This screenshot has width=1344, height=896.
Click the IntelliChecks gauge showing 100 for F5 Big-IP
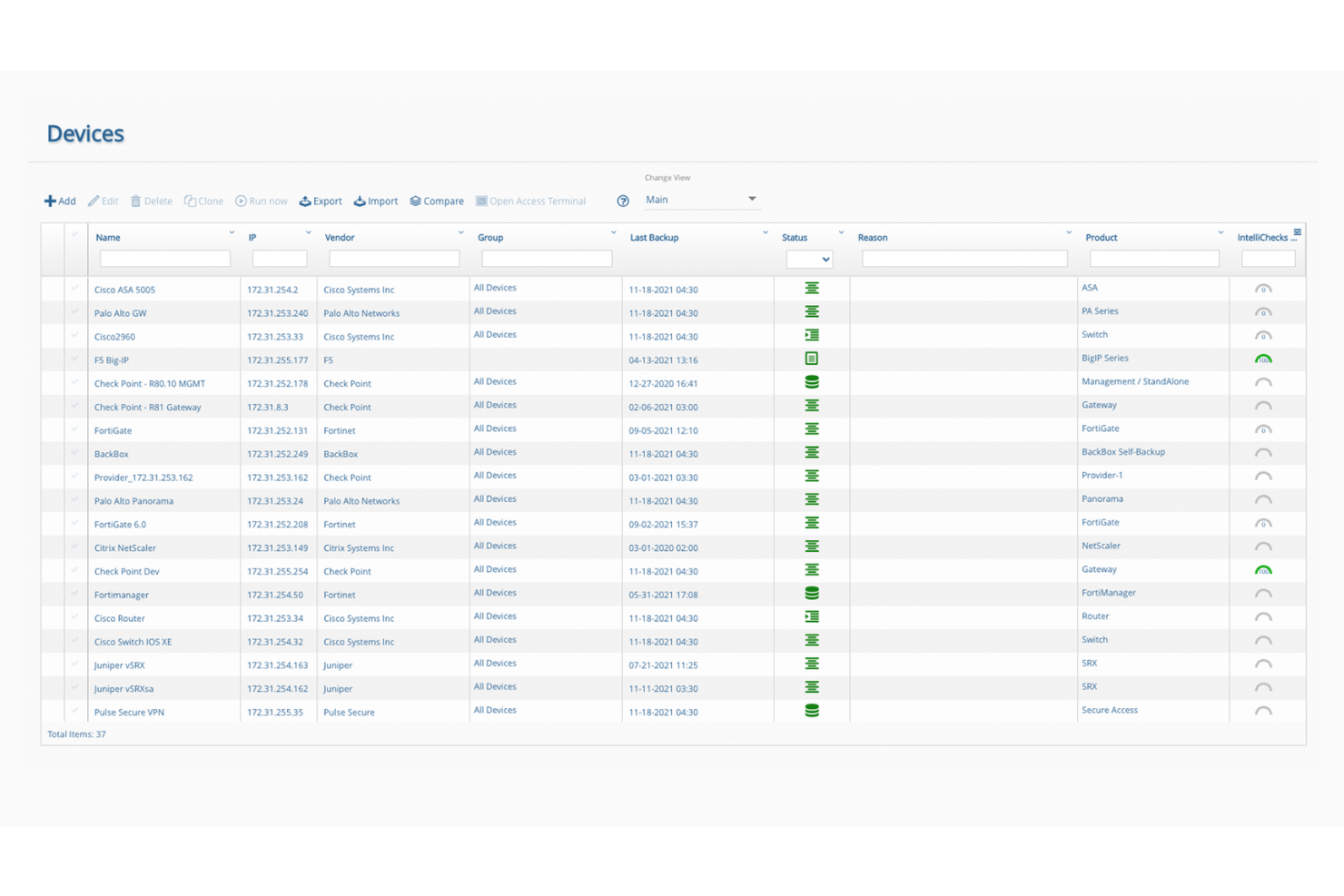(1263, 359)
